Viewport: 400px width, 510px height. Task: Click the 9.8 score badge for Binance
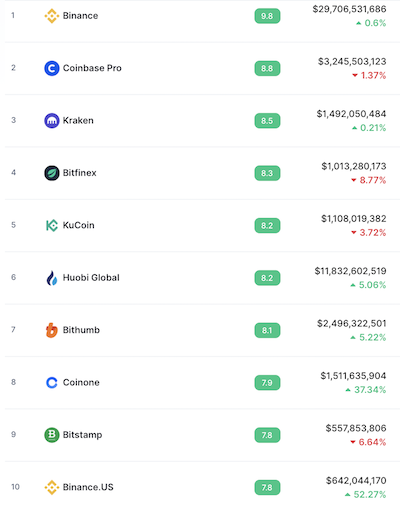tap(267, 16)
